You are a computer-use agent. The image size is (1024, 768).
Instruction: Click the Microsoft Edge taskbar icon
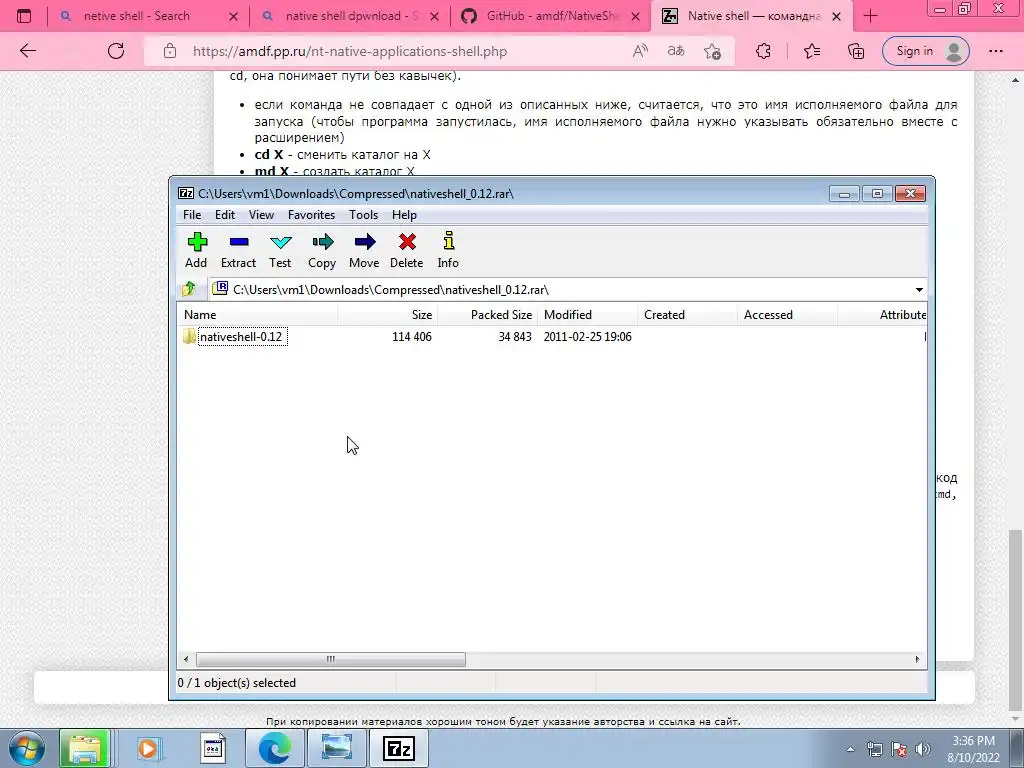(x=274, y=748)
